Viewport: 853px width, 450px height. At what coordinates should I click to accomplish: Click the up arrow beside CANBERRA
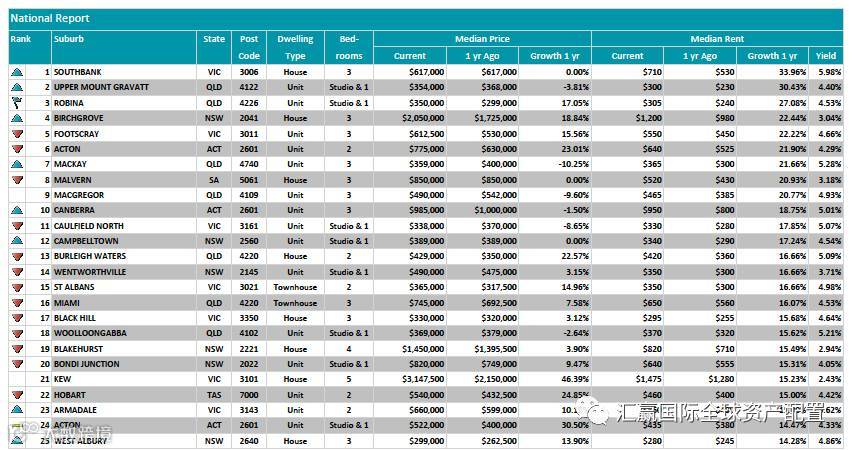click(17, 210)
